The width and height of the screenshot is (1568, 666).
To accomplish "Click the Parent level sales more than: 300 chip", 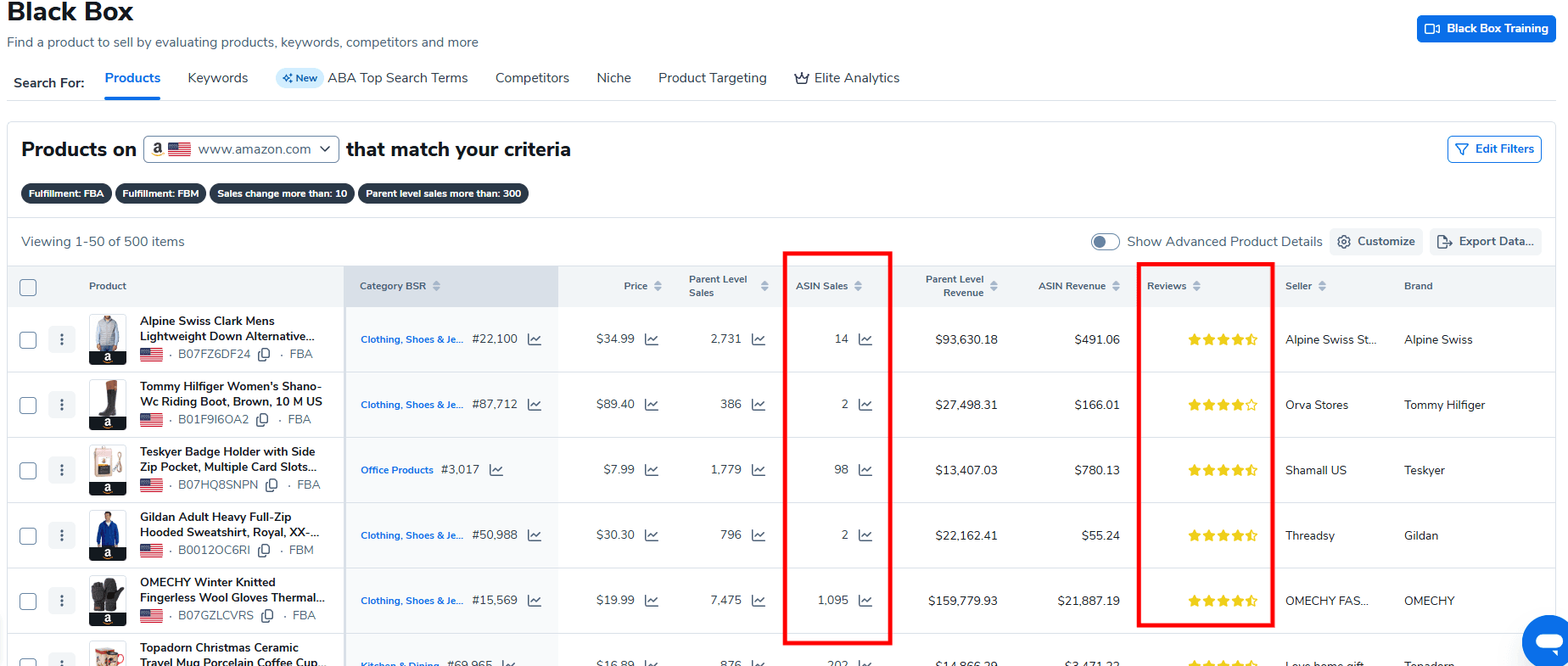I will (x=443, y=193).
